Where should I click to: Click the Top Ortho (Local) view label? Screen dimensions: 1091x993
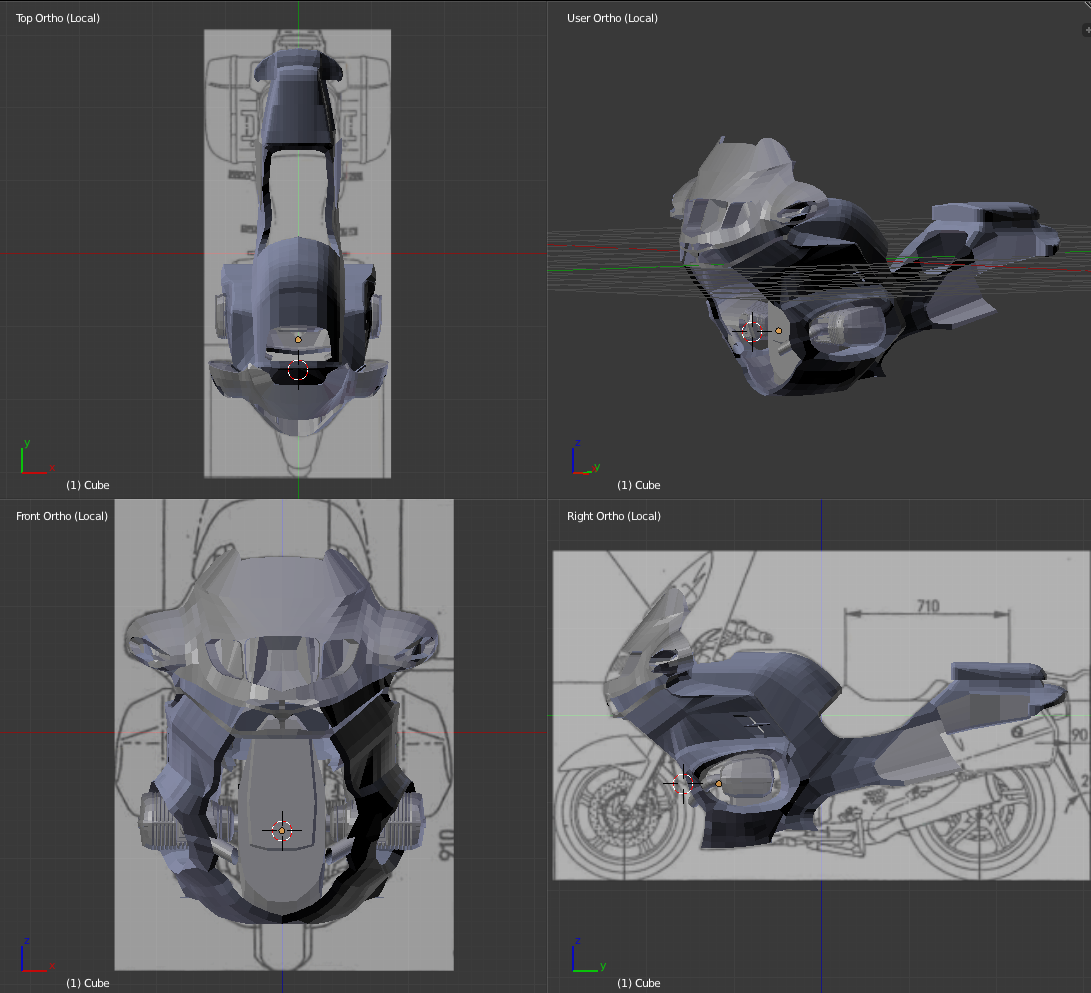(x=58, y=18)
